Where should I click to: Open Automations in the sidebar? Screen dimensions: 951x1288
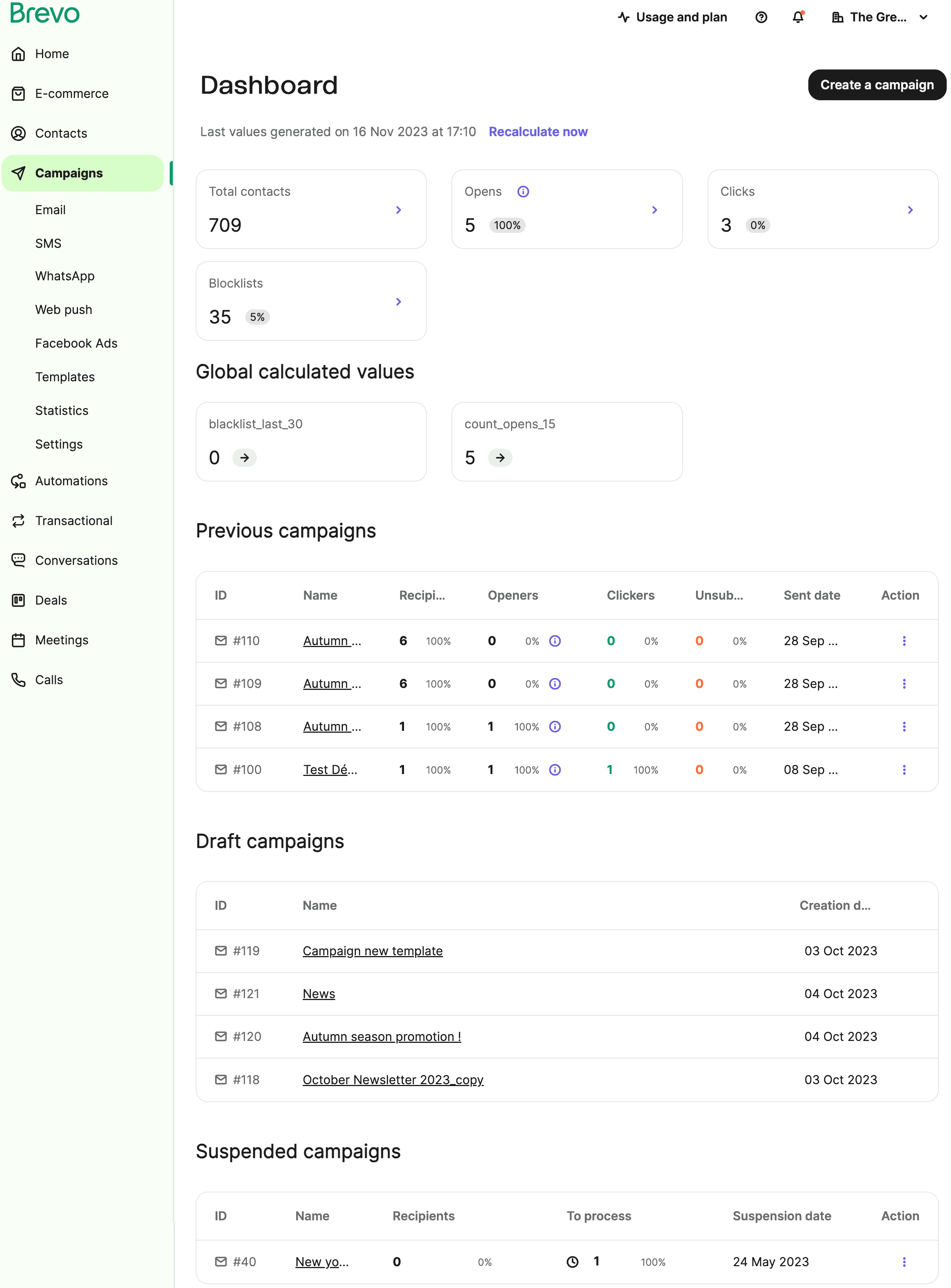pyautogui.click(x=71, y=481)
